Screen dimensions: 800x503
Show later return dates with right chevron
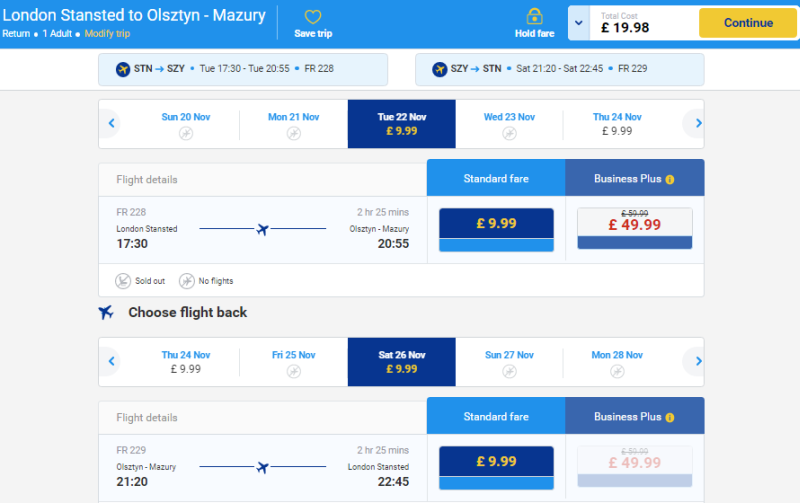698,361
